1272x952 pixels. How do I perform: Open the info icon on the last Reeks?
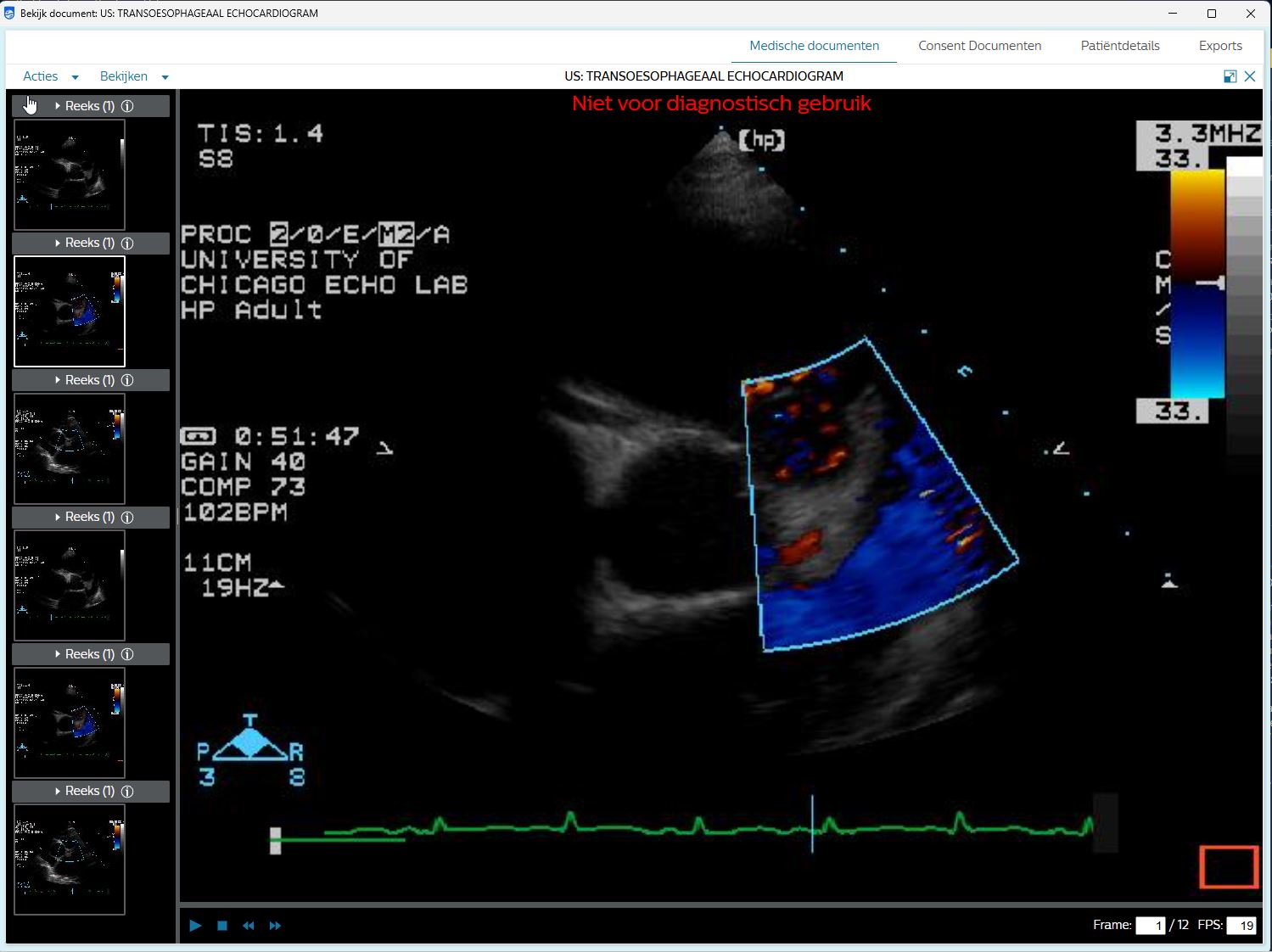[127, 792]
